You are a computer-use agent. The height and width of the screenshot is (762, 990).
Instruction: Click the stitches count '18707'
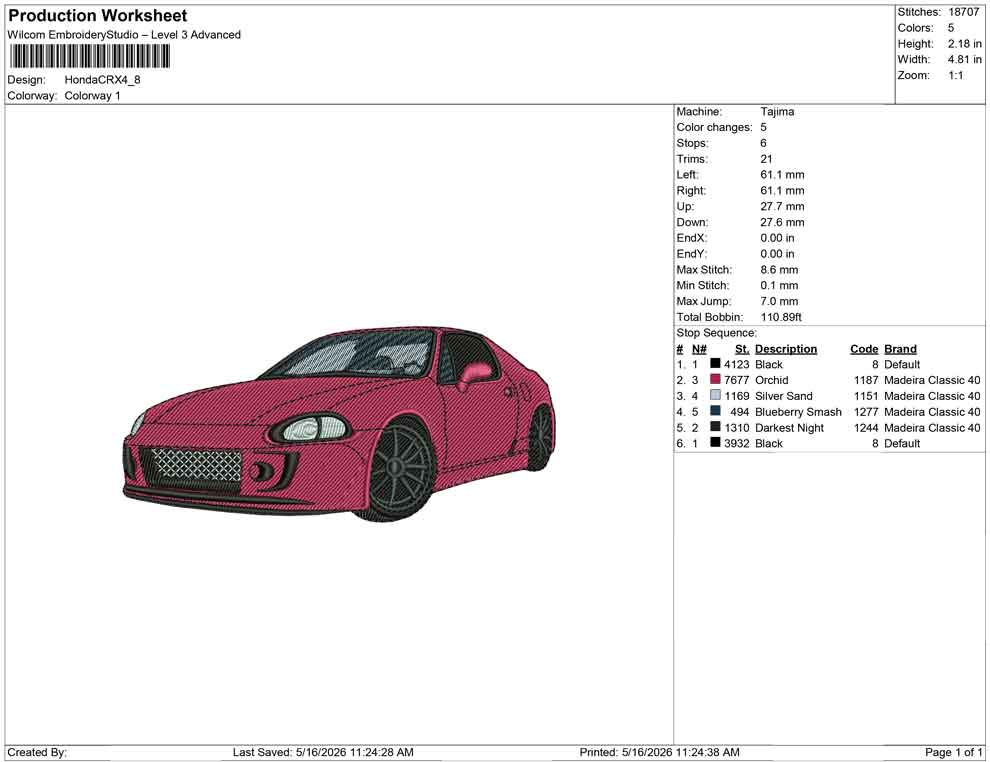point(963,12)
